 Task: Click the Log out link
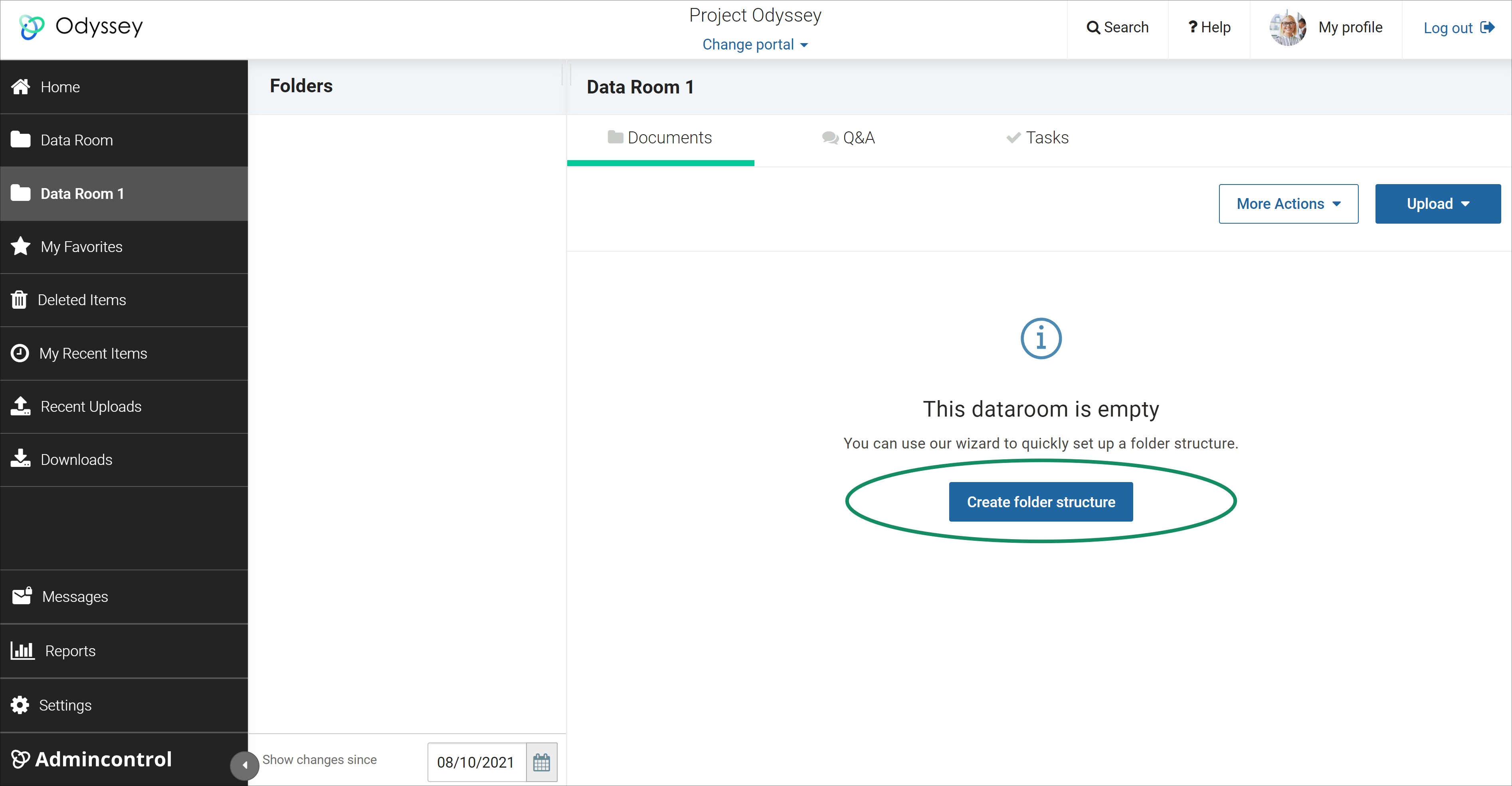(x=1459, y=28)
